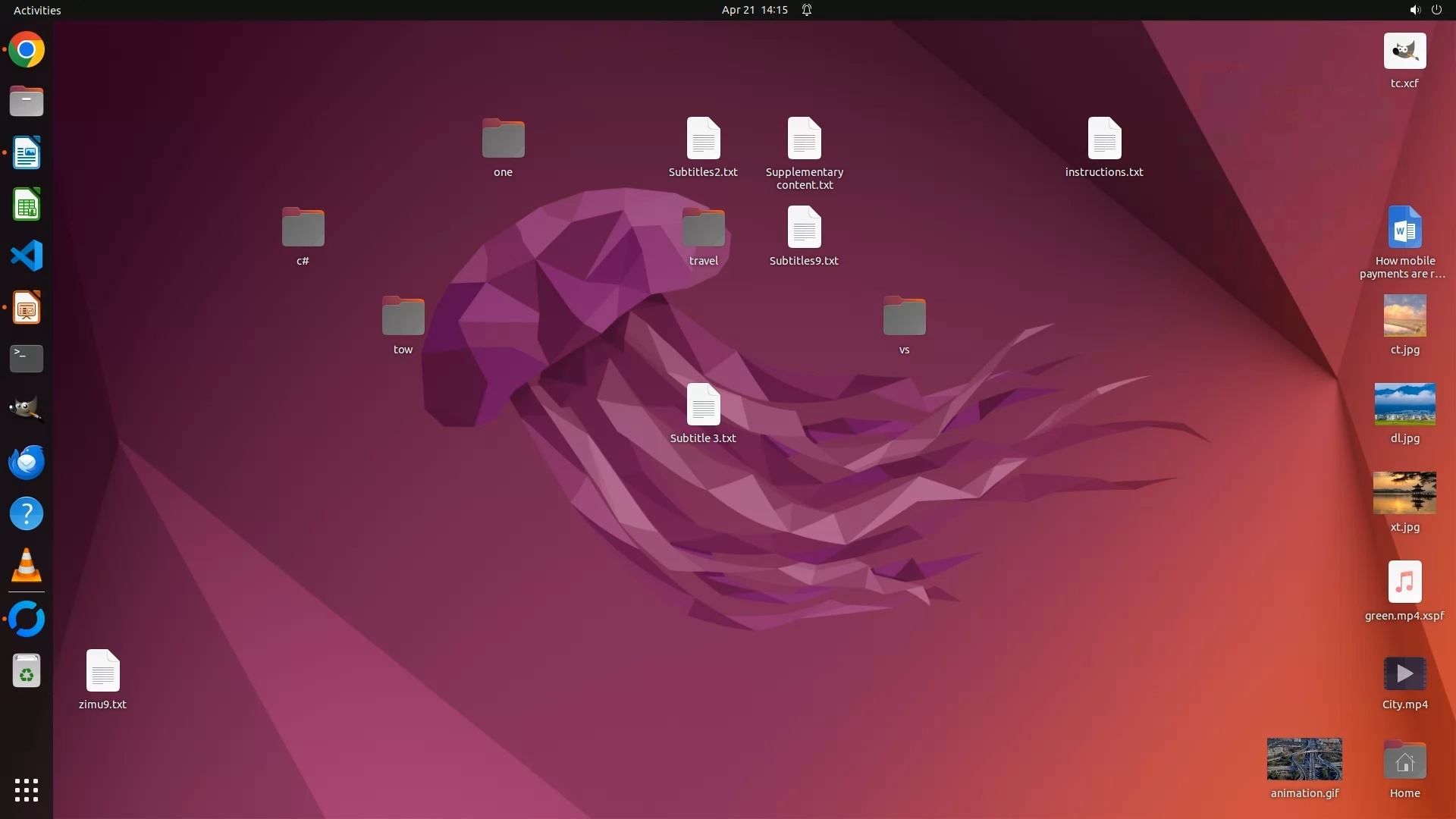Launch the Terminal from the dock
Viewport: 1456px width, 819px height.
(x=27, y=359)
